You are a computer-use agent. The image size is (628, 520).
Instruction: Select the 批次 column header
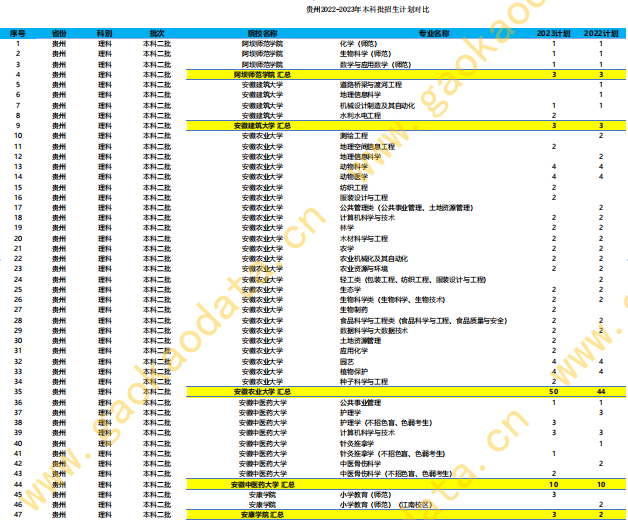(x=156, y=34)
